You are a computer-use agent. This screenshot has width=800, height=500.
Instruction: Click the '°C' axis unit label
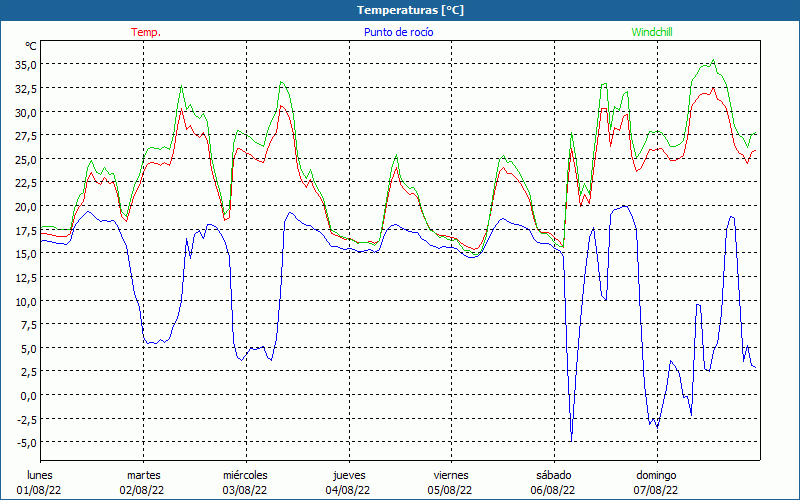(31, 46)
